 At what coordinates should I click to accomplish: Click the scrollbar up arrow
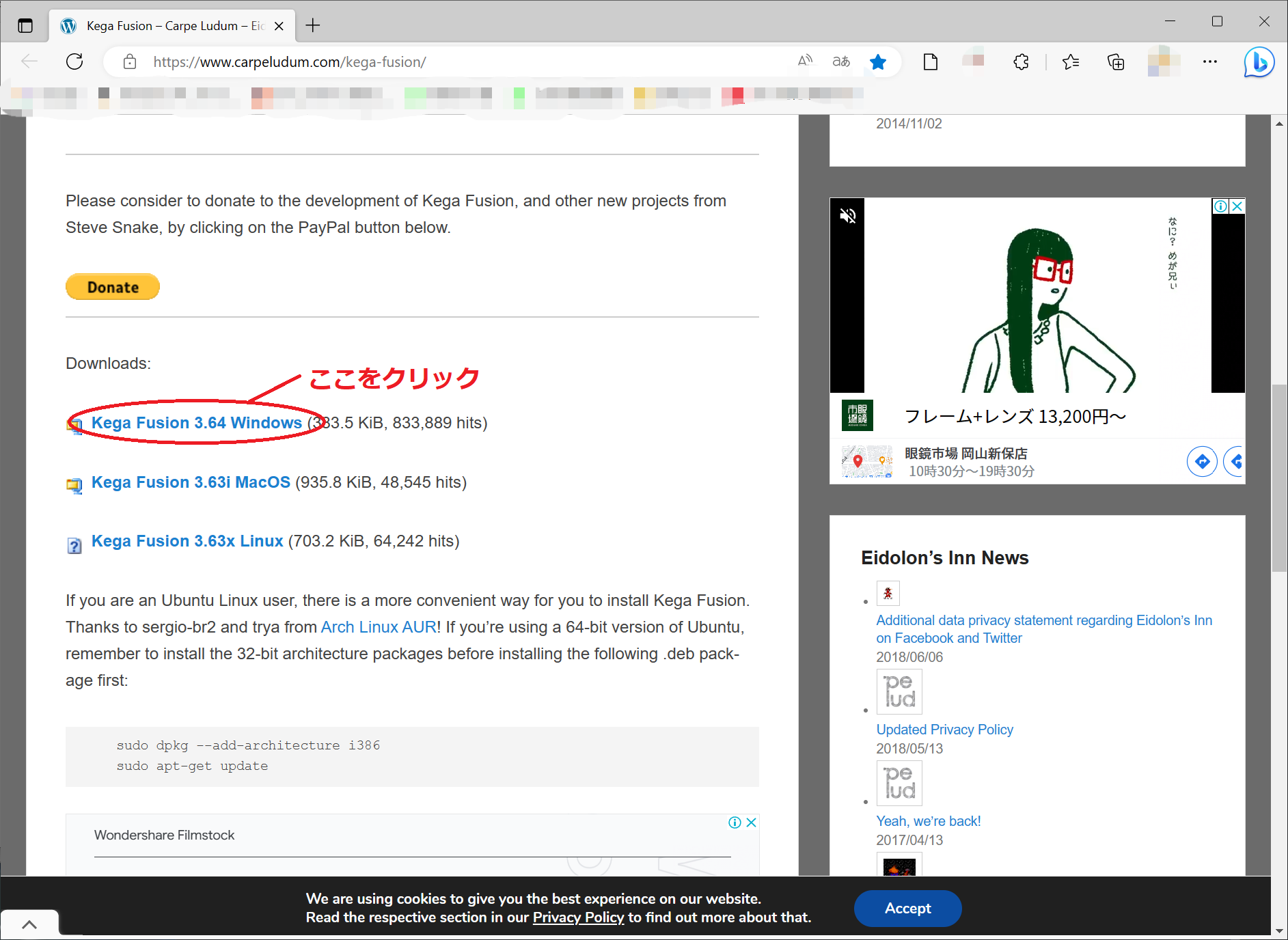(x=1279, y=124)
